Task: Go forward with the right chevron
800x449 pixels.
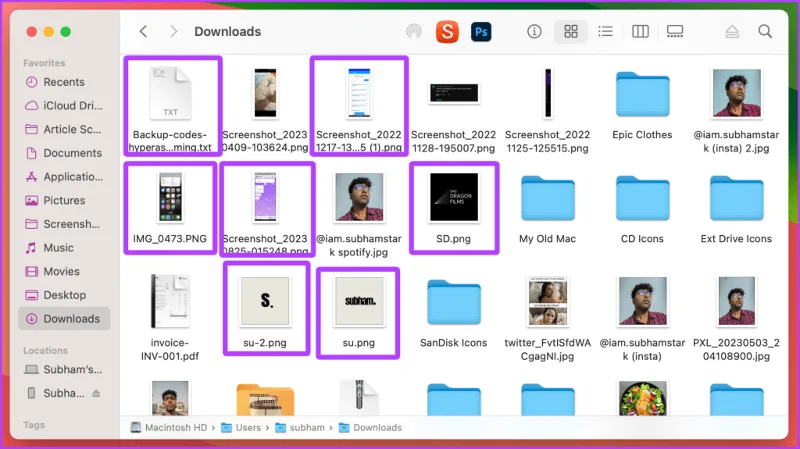Action: [x=173, y=32]
